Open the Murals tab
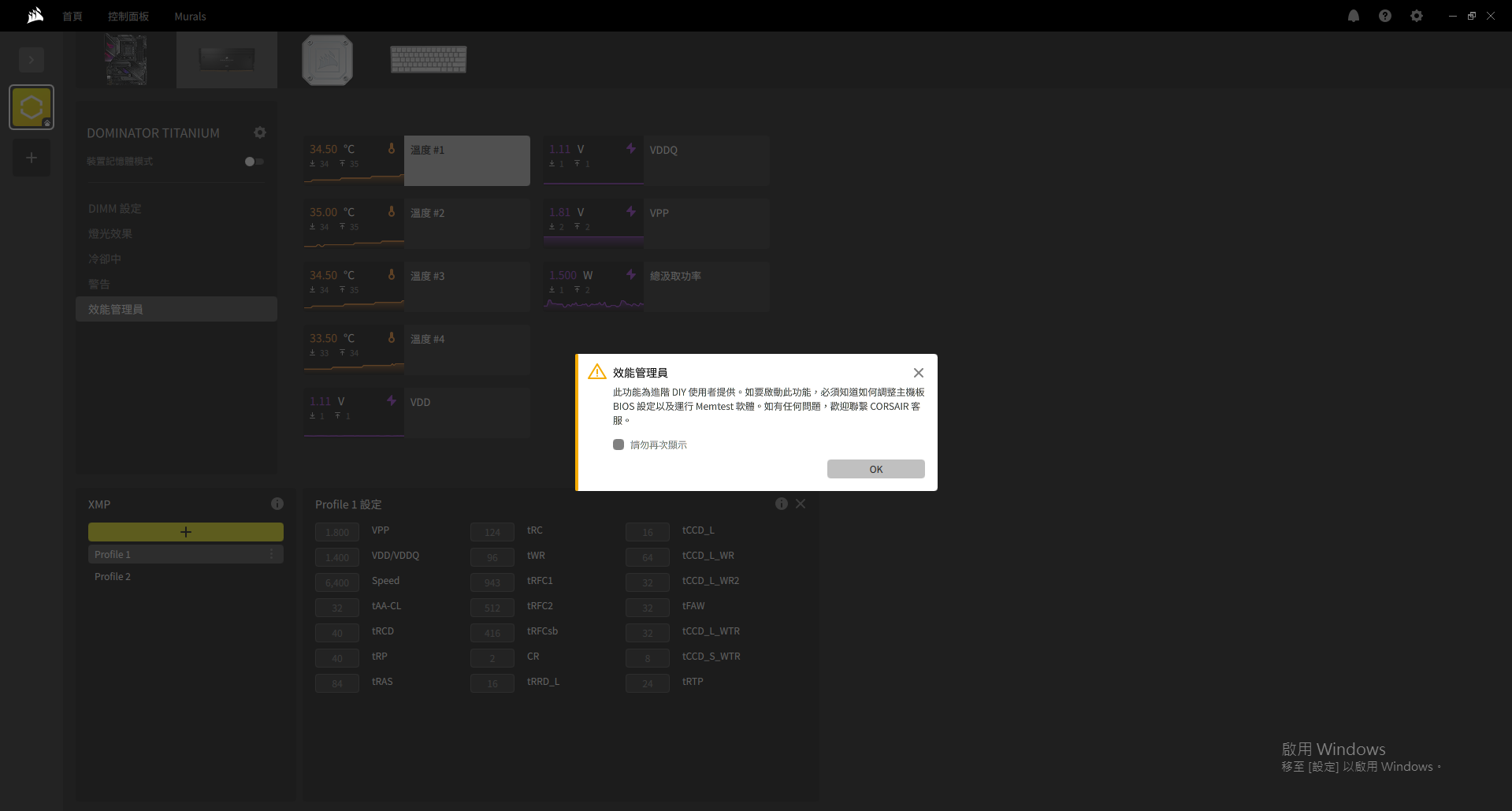 click(190, 17)
